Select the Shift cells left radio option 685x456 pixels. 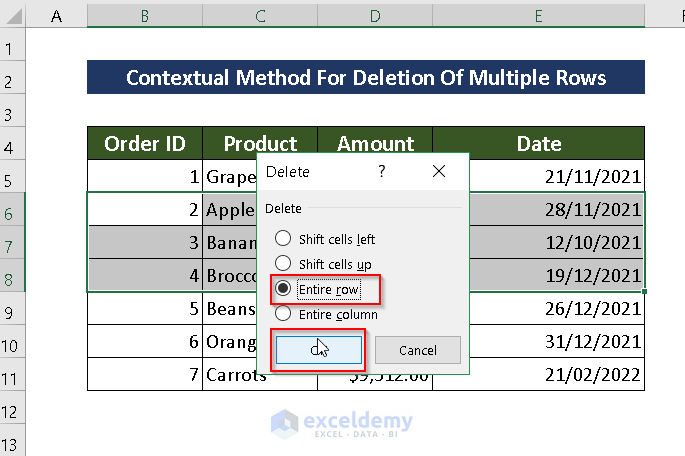click(x=283, y=239)
